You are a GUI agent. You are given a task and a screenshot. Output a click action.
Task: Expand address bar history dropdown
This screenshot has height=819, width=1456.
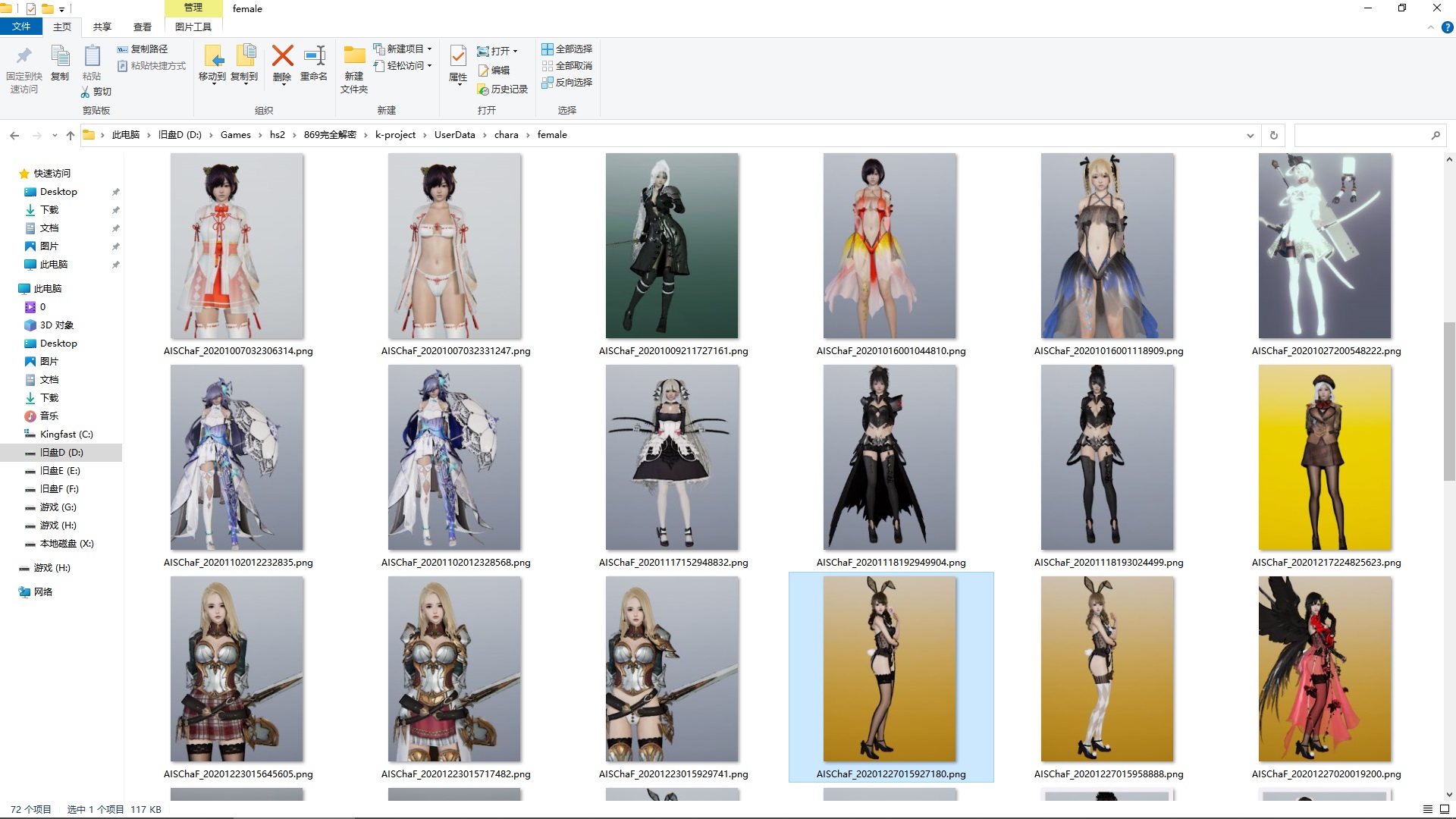(x=1250, y=135)
